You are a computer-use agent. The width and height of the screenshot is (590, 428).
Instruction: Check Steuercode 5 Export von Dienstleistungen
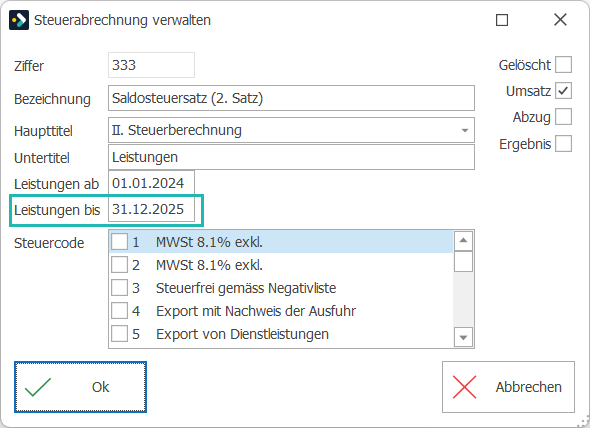point(119,334)
